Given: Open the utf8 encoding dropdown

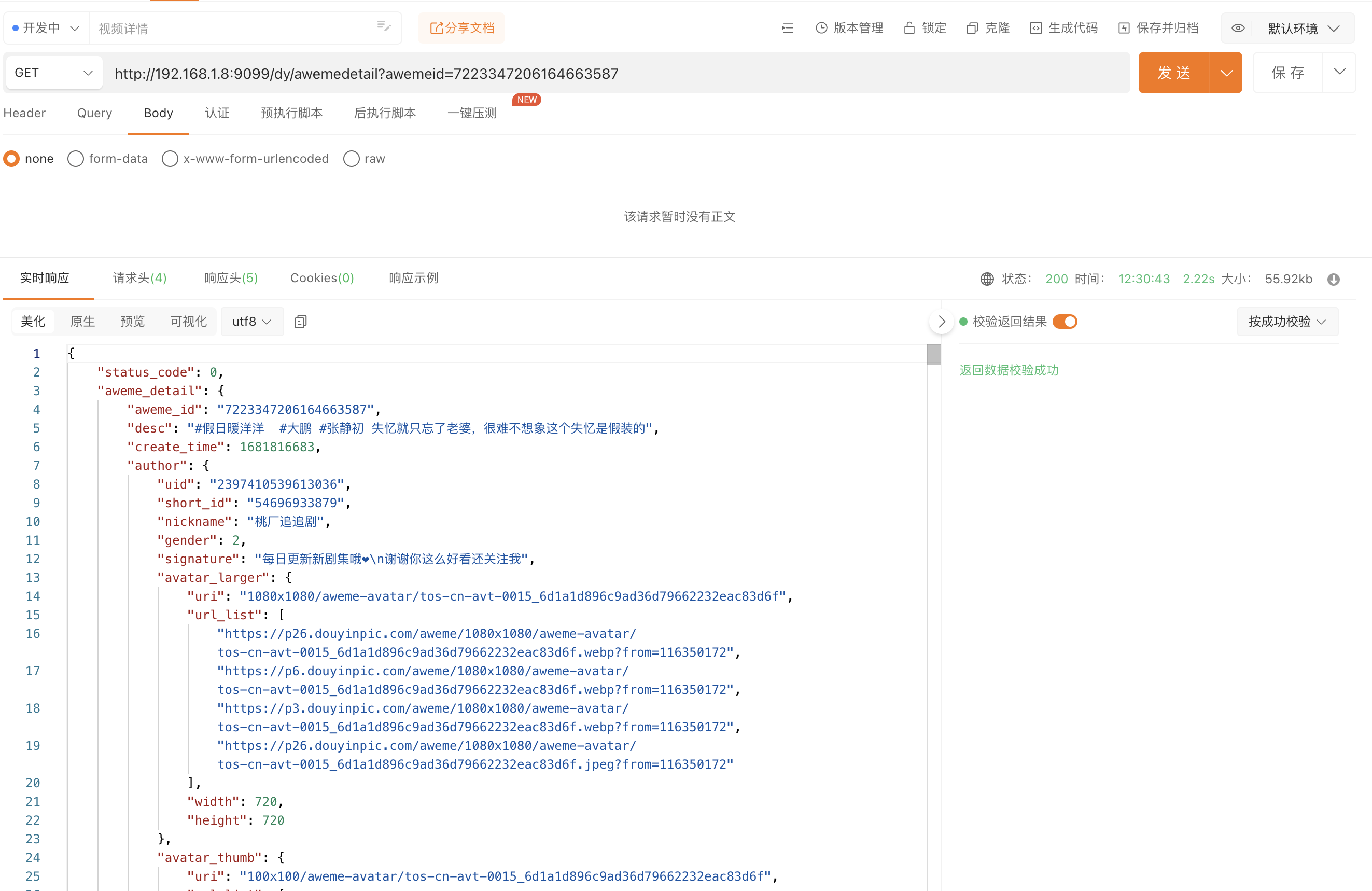Looking at the screenshot, I should [251, 321].
